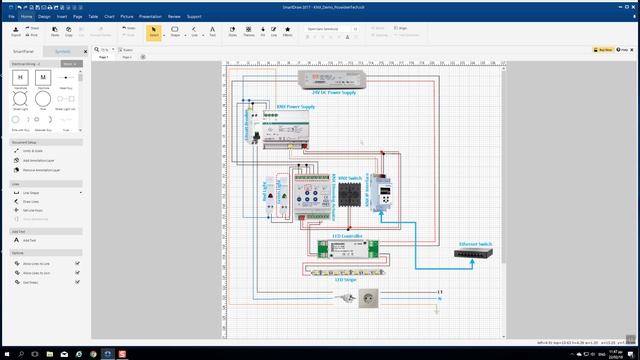Click the zoom magnifier icon

[x=97, y=49]
